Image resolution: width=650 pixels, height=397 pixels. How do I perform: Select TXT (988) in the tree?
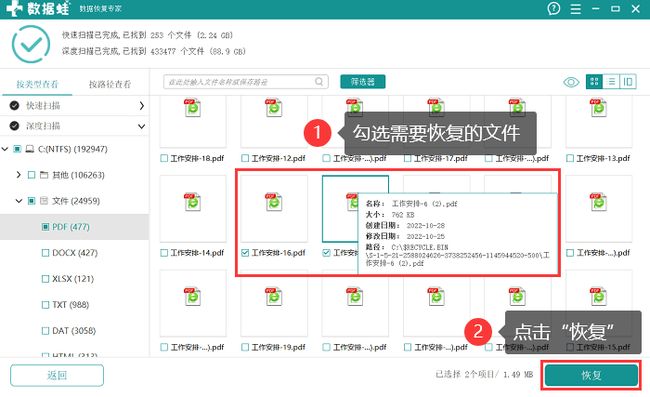[x=70, y=305]
